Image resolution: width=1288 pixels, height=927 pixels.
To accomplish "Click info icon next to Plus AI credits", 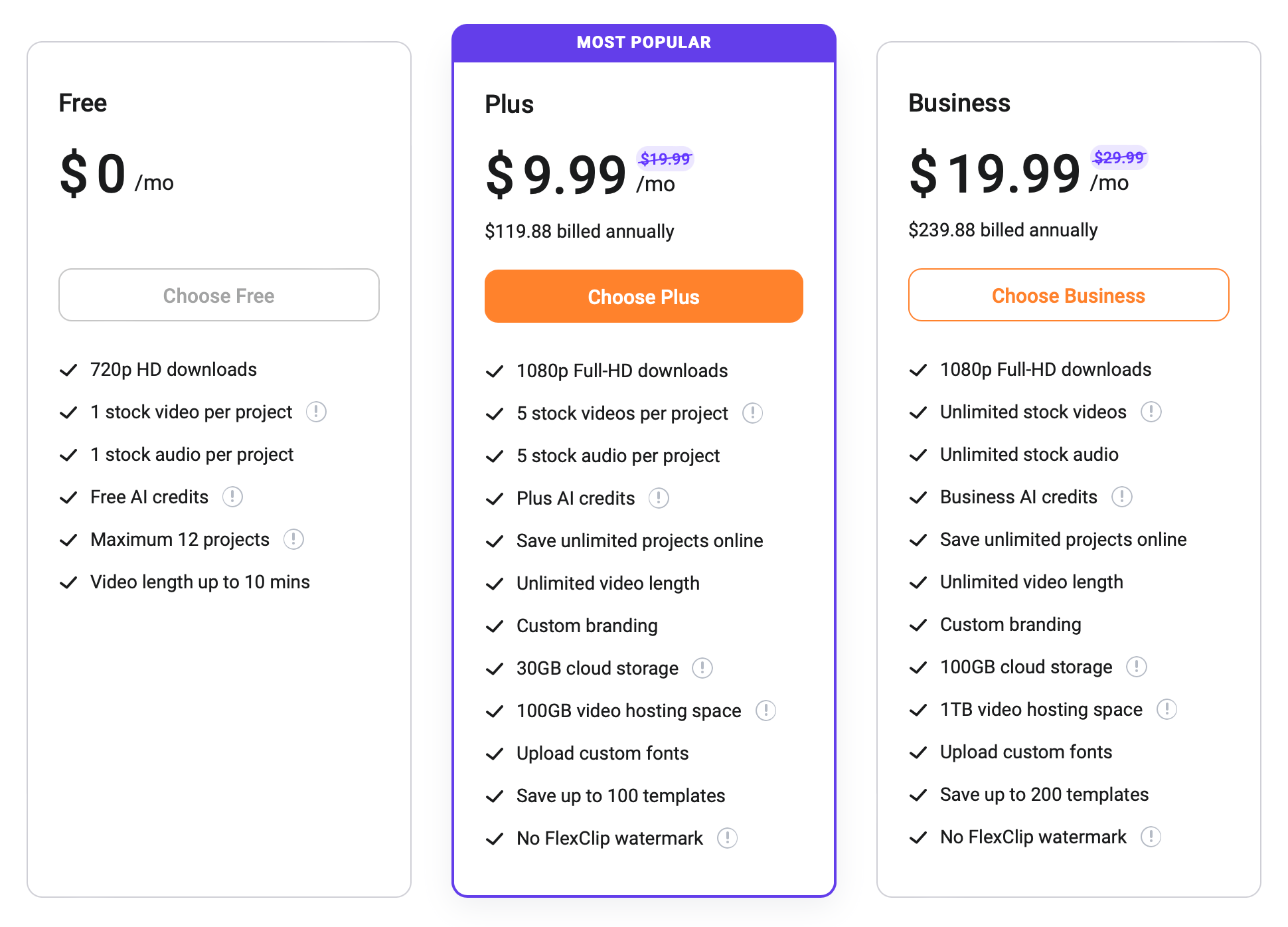I will (659, 498).
